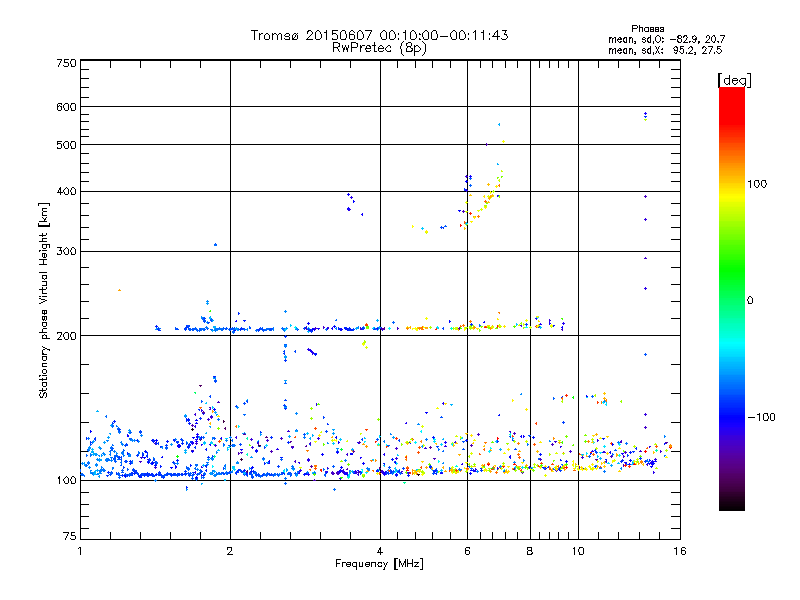Click the x-axis tick label "6"
This screenshot has height=600, width=800.
tap(467, 551)
